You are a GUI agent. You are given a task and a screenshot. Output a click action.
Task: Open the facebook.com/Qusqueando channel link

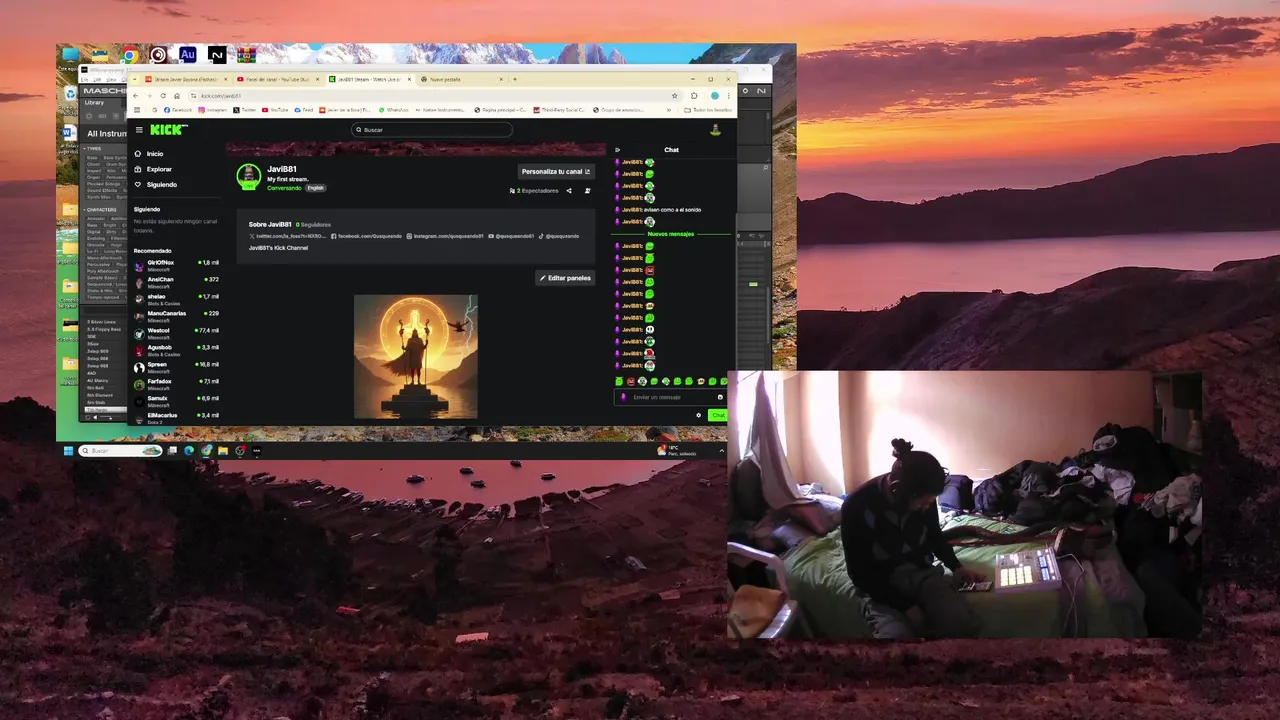(366, 236)
